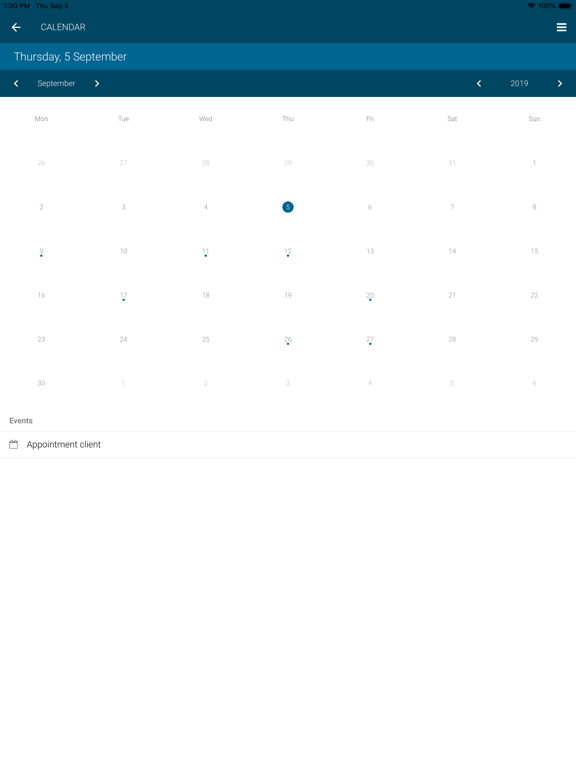Select day 23 Monday

click(x=41, y=339)
